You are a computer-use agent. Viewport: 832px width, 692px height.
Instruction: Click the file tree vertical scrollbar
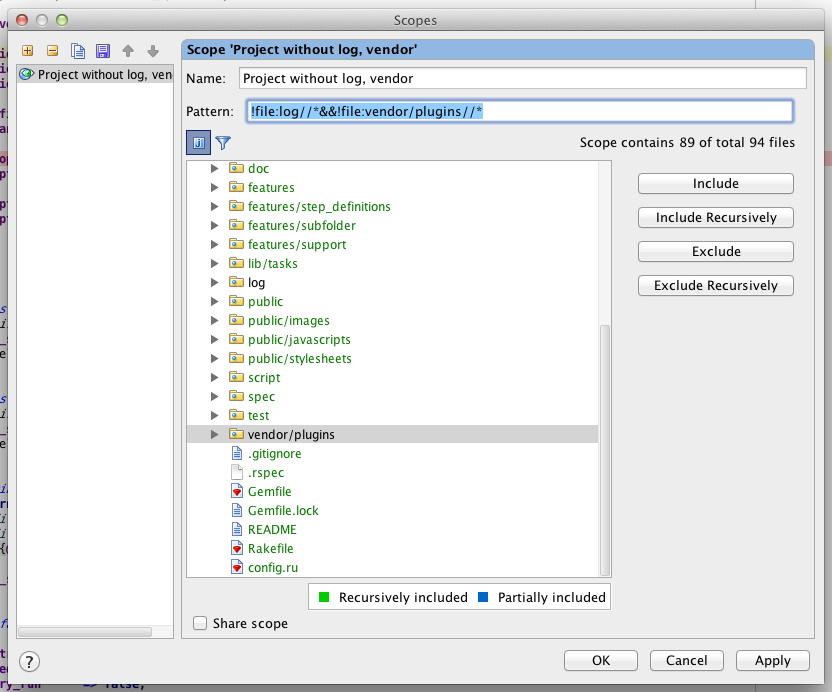[605, 450]
